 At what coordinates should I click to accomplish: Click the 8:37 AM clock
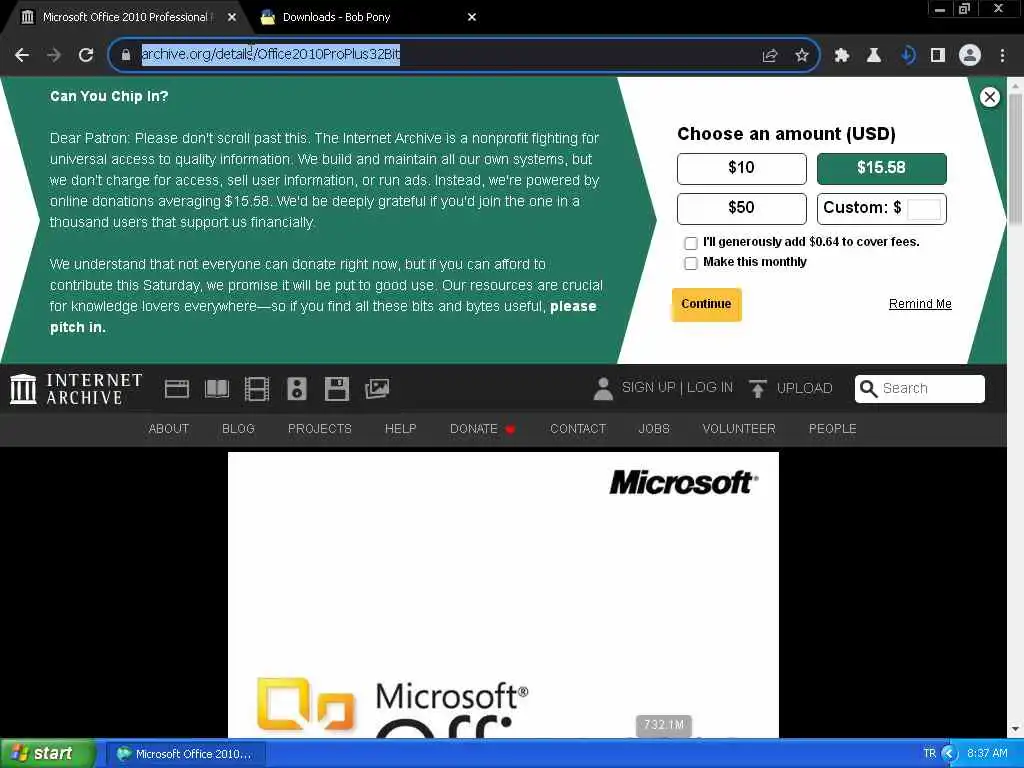[x=987, y=754]
